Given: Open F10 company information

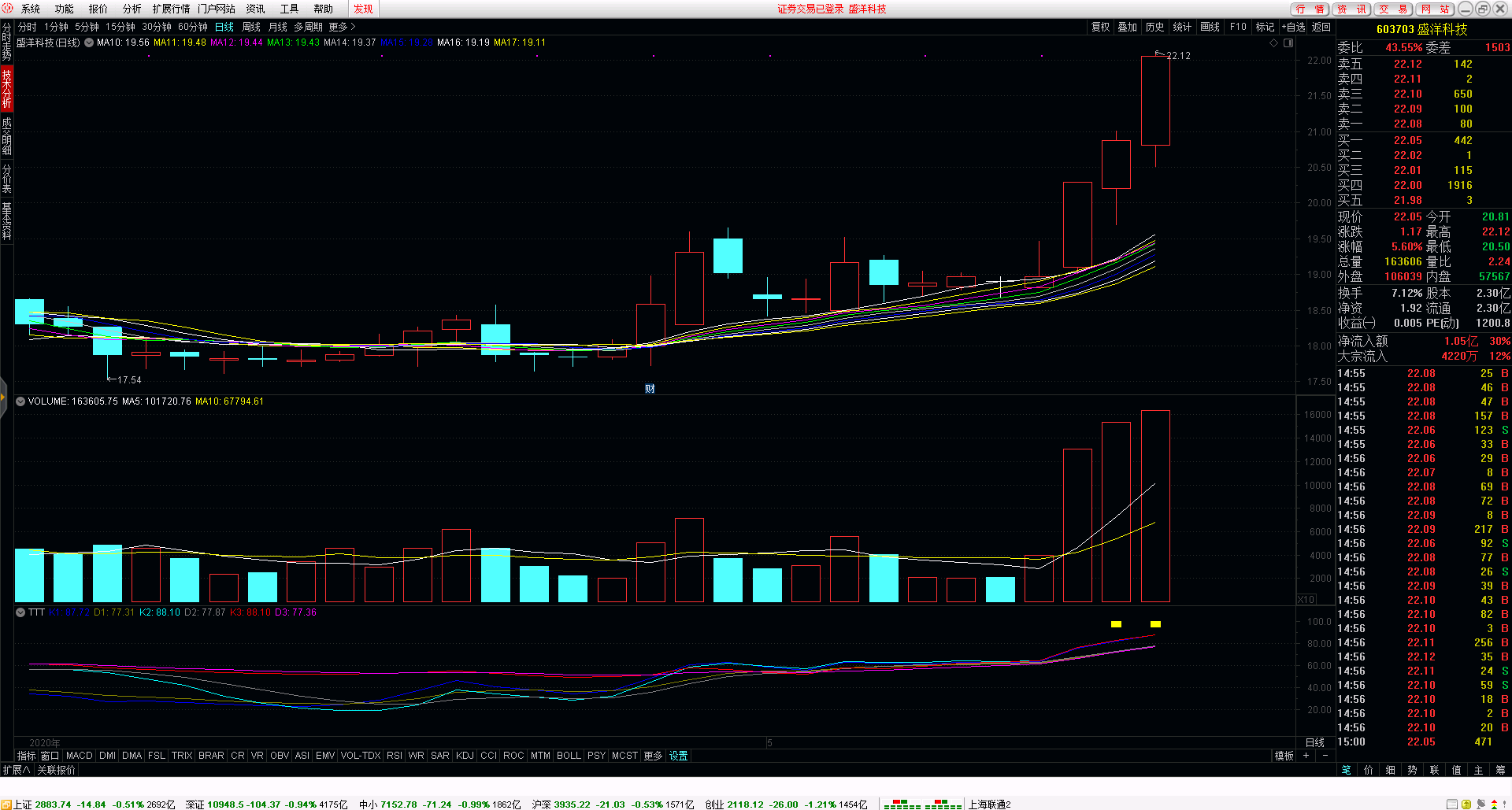Looking at the screenshot, I should [x=1238, y=27].
